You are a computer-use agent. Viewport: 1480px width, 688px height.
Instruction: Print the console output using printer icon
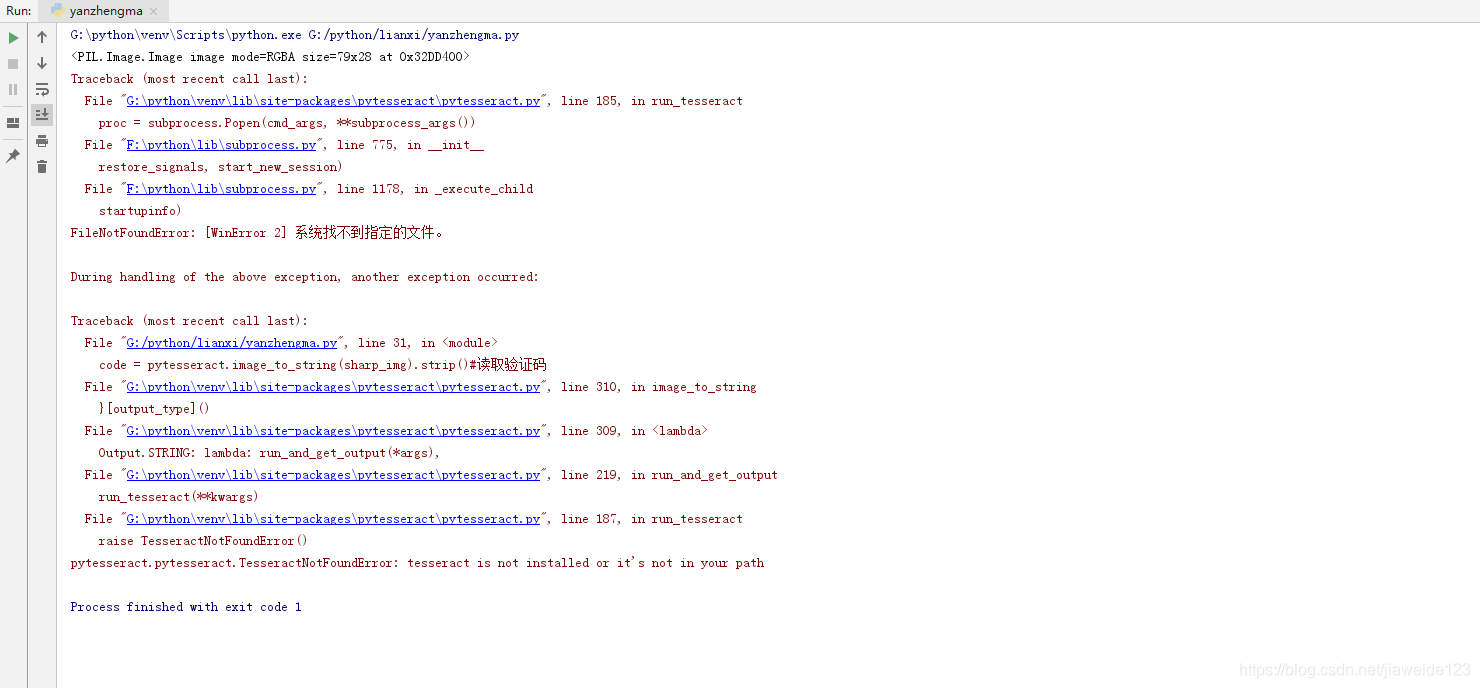pos(42,141)
